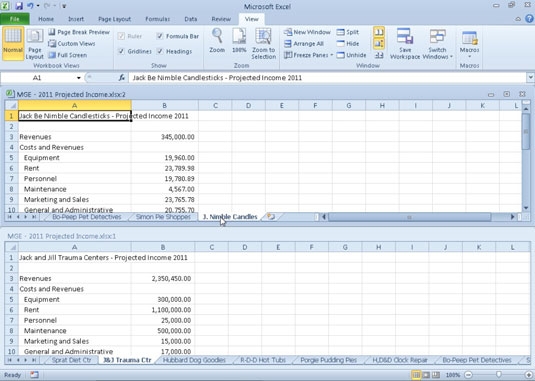Click the Zoom to Selection icon
535x381 pixels.
point(263,36)
